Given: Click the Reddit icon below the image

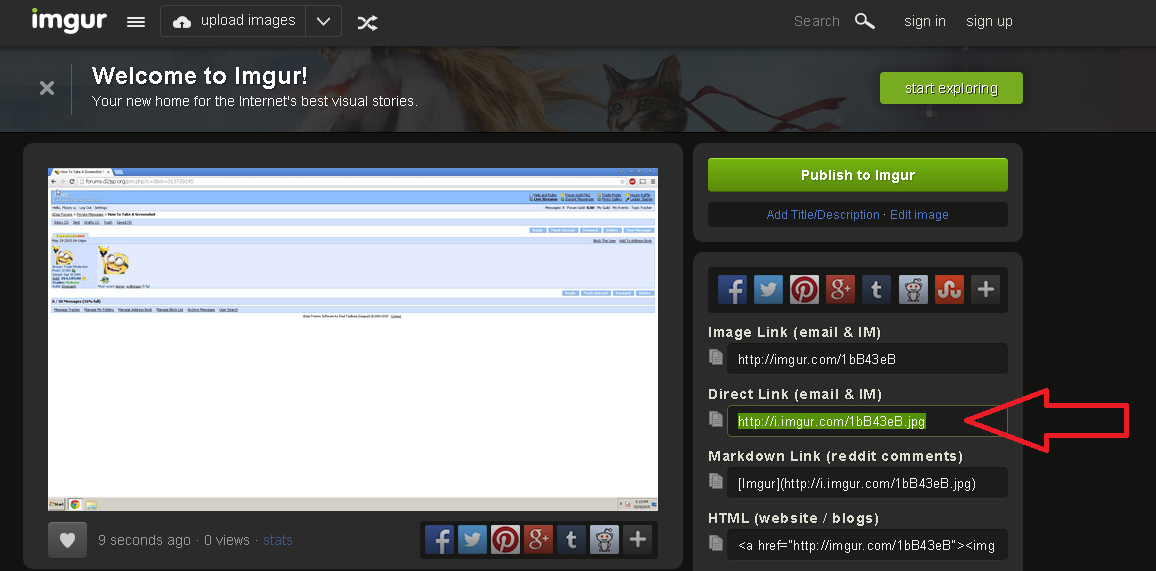Looking at the screenshot, I should [x=605, y=540].
